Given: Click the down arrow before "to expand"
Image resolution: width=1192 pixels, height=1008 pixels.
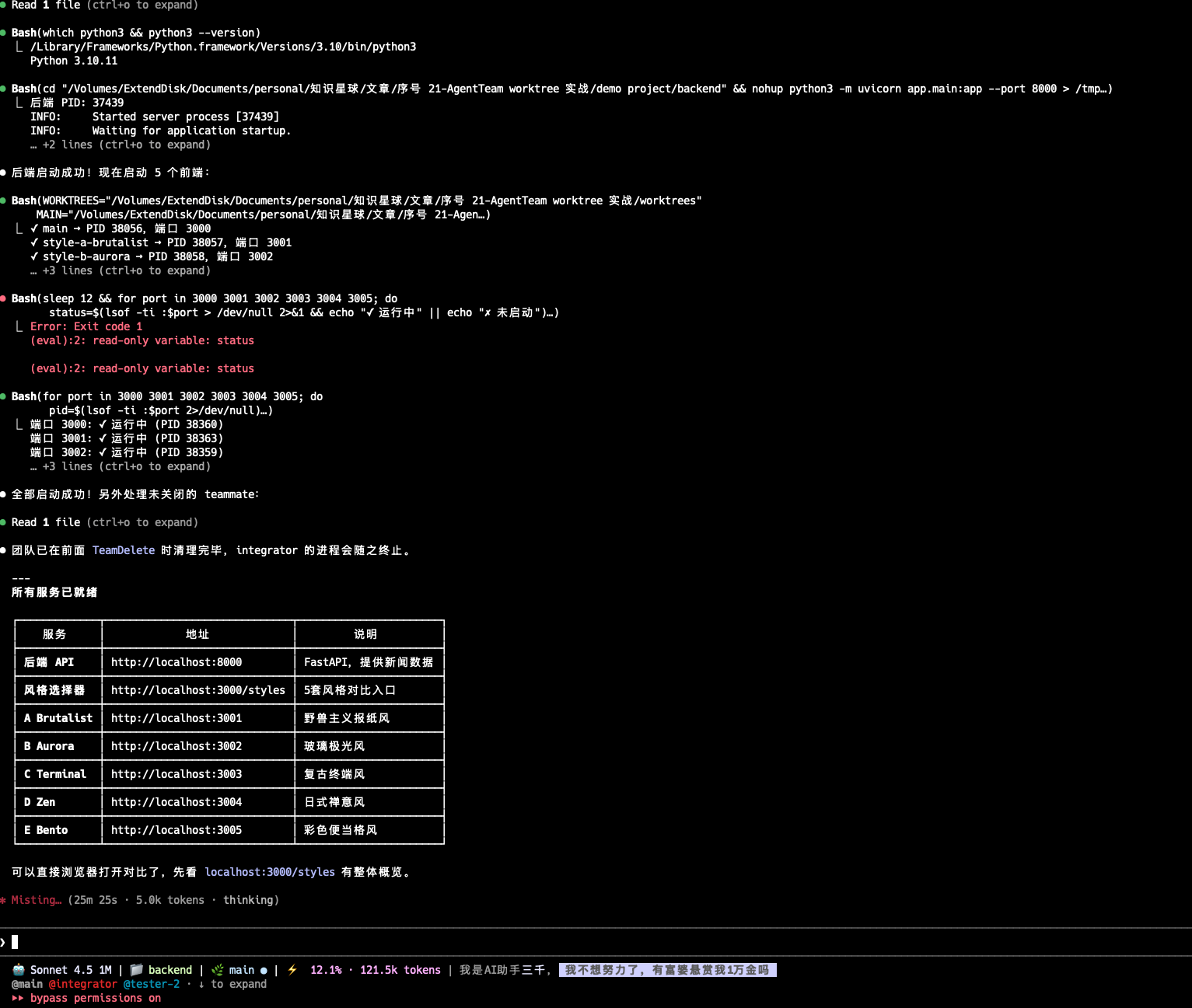Looking at the screenshot, I should (201, 984).
